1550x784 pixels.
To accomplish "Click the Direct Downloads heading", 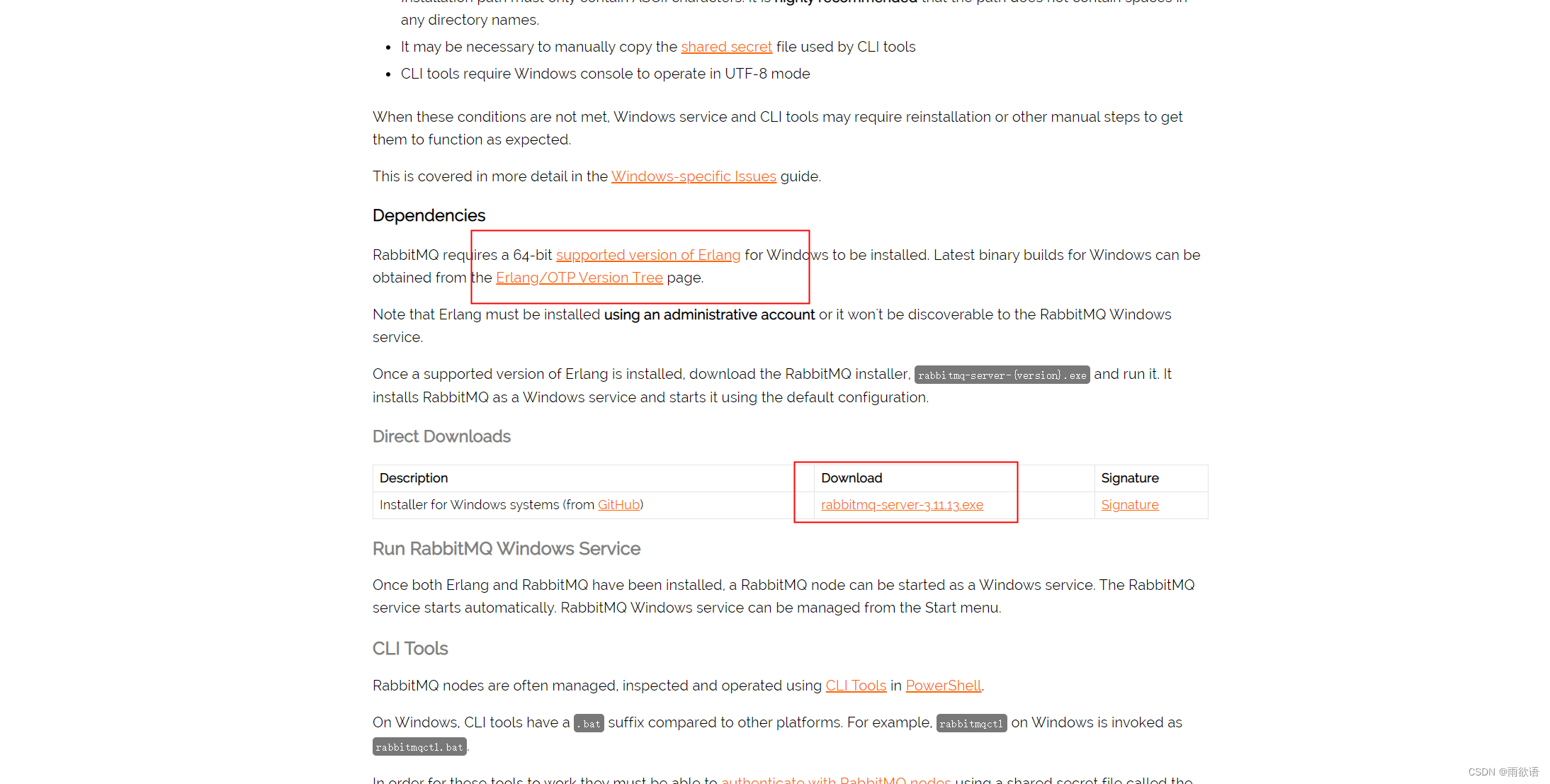I will point(441,436).
